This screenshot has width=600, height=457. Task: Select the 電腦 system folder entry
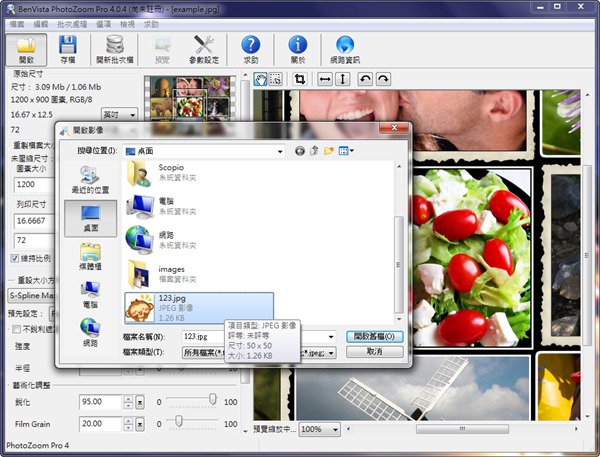click(161, 206)
